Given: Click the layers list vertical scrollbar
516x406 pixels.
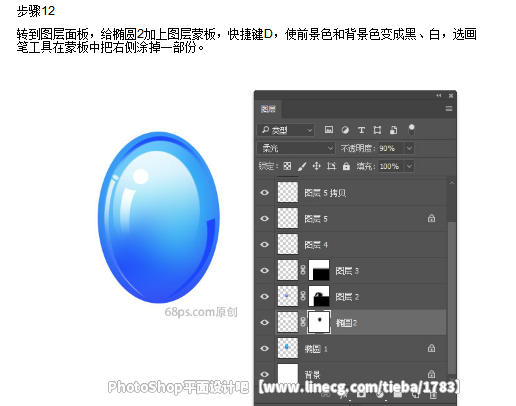Looking at the screenshot, I should pyautogui.click(x=452, y=298).
